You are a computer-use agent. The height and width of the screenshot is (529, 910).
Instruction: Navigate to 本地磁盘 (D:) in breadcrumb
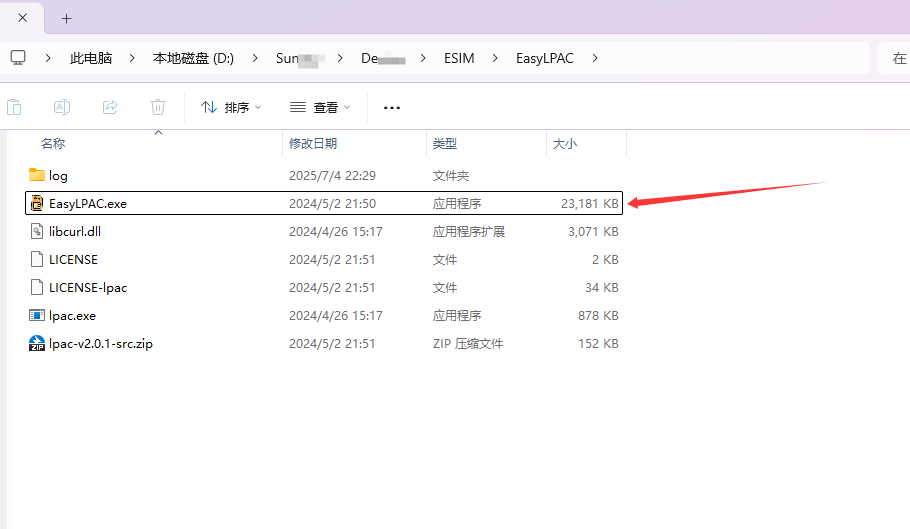[x=193, y=58]
